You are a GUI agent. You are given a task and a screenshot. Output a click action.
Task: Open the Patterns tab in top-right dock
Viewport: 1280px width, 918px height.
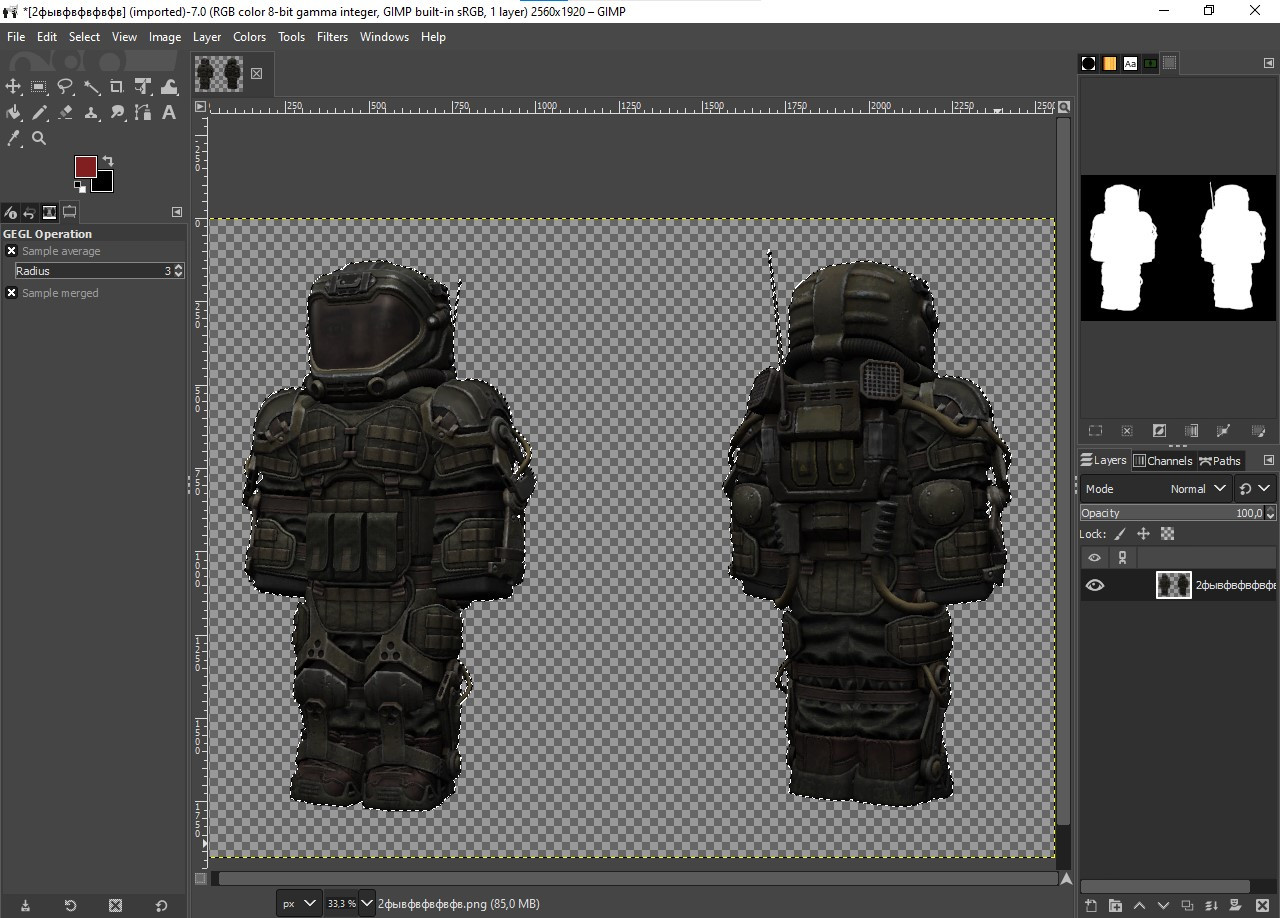tap(1109, 63)
